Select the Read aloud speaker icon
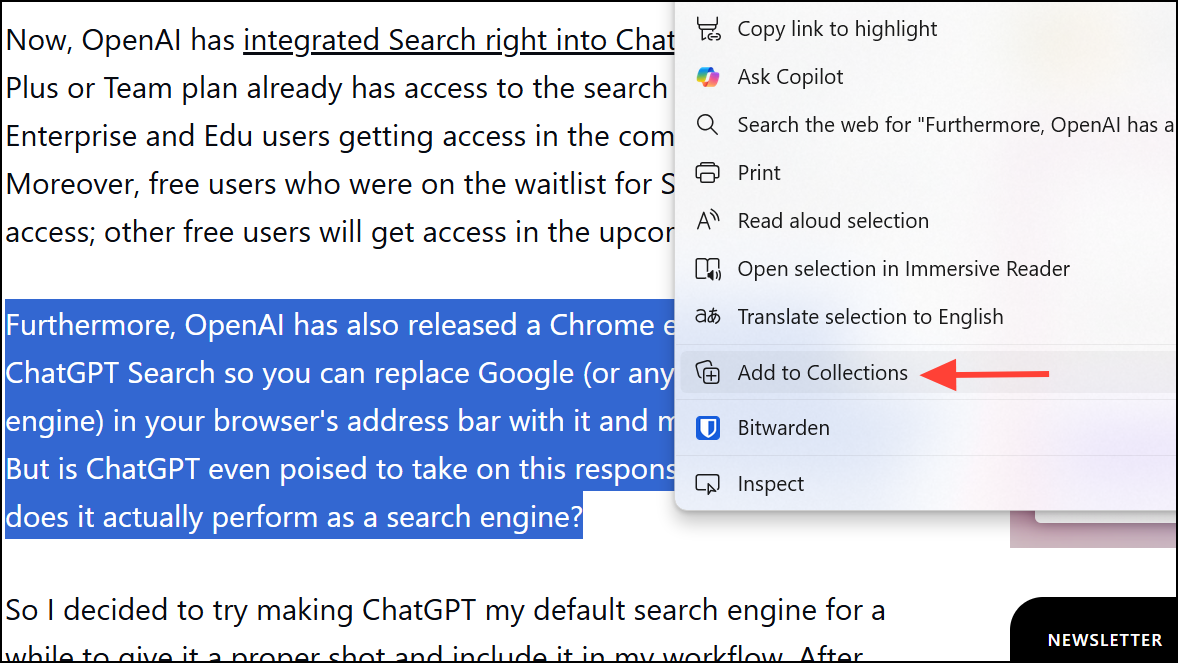The image size is (1178, 663). [x=708, y=220]
